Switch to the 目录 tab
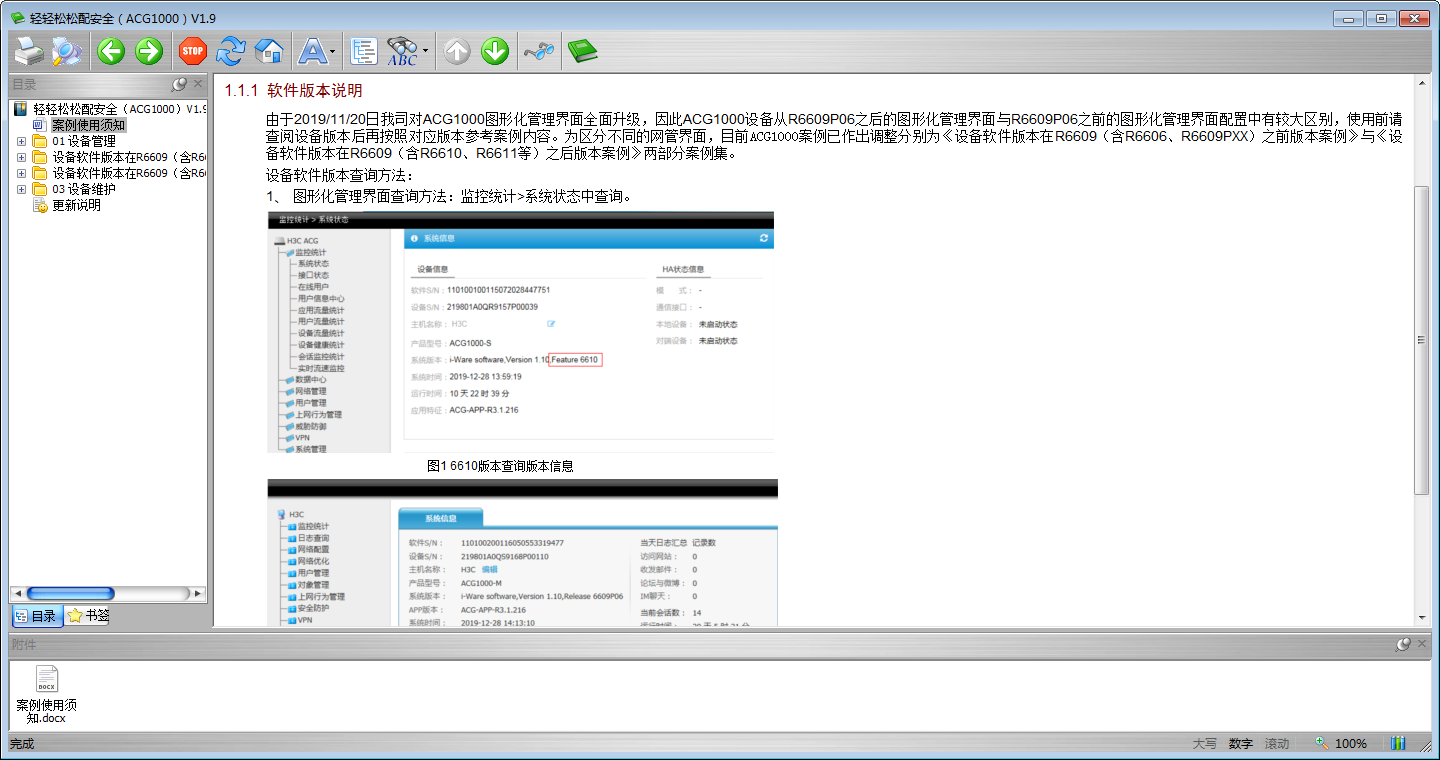This screenshot has width=1440, height=760. tap(36, 616)
